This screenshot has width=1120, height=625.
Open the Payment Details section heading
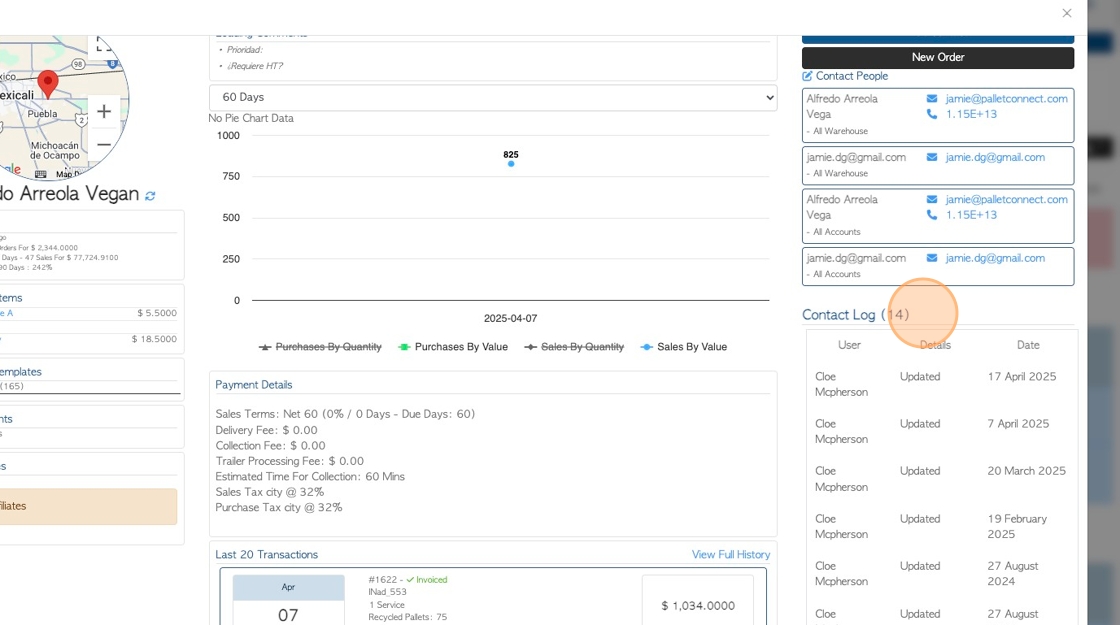[x=254, y=385]
